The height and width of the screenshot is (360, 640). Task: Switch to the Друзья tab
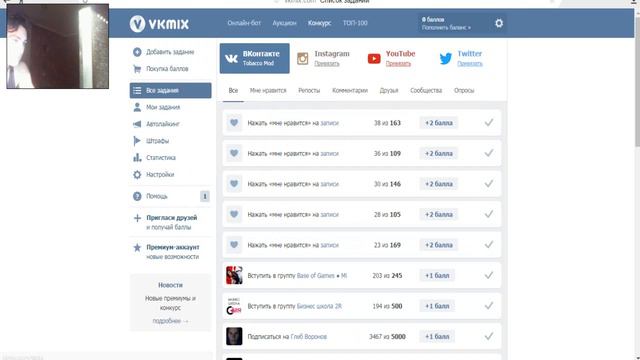(x=389, y=91)
